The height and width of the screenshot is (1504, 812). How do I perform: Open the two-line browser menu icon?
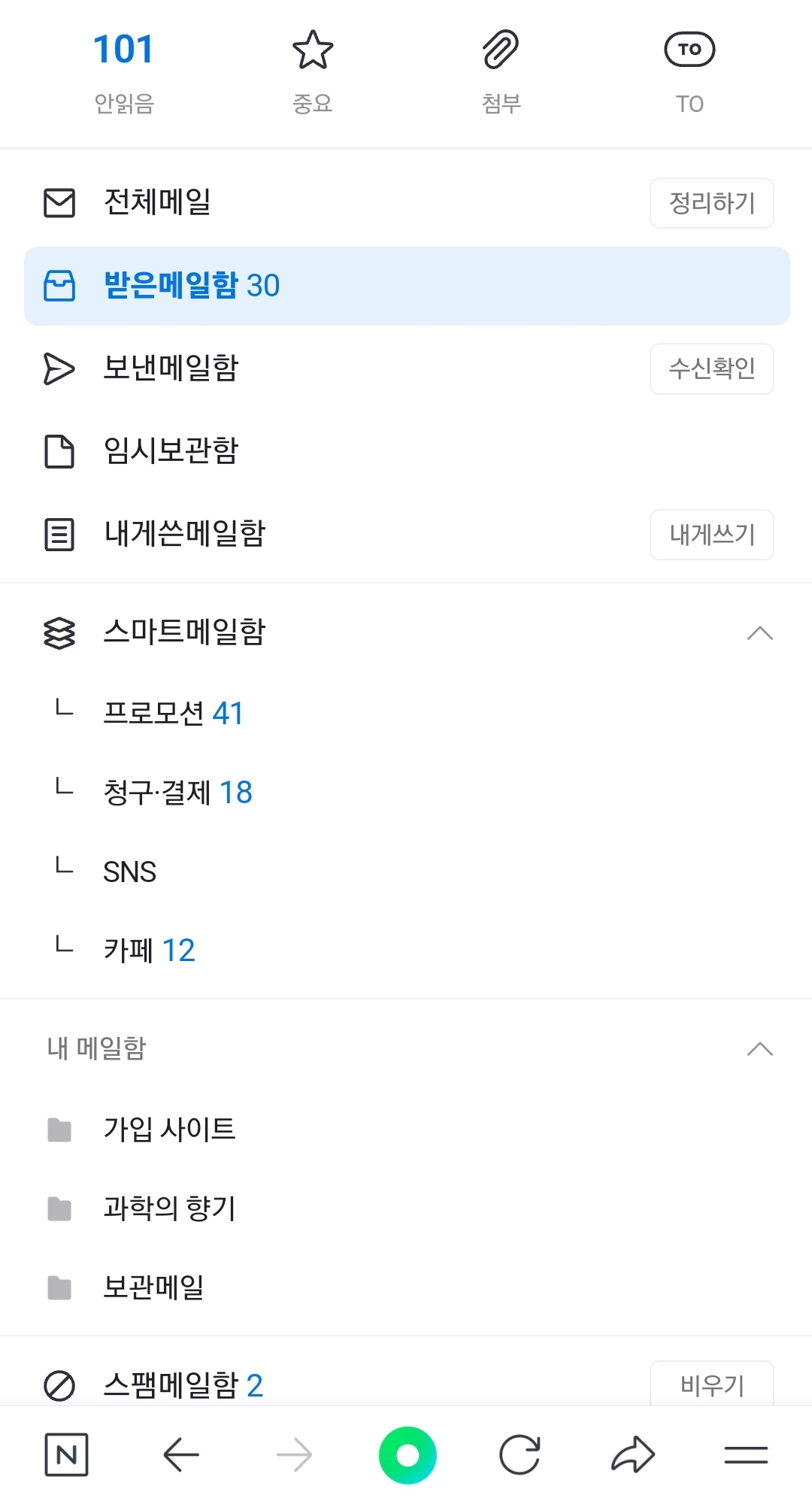click(x=746, y=1455)
